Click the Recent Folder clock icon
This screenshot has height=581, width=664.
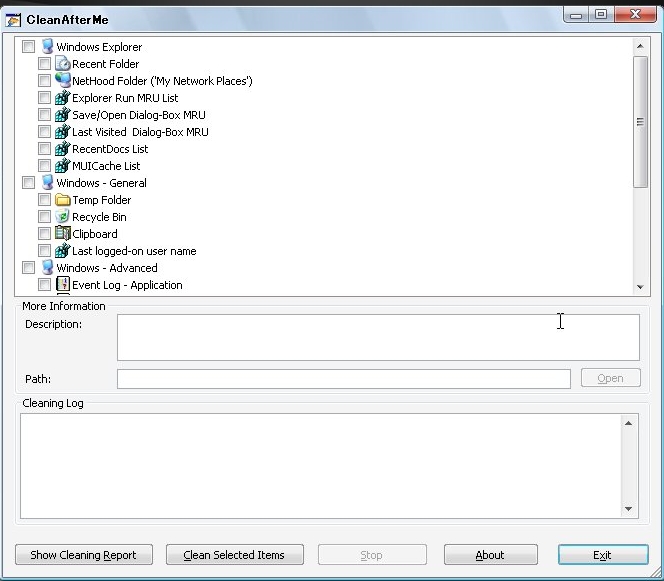(x=63, y=64)
